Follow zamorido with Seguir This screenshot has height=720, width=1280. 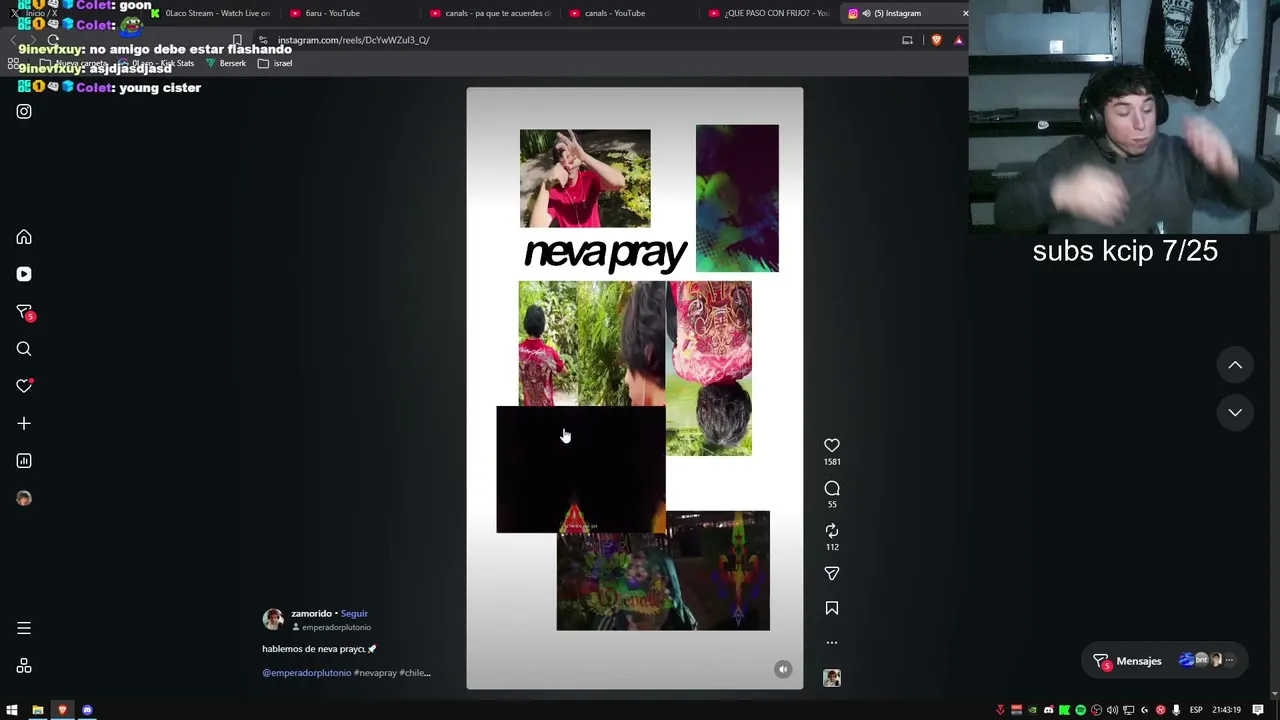pos(354,613)
